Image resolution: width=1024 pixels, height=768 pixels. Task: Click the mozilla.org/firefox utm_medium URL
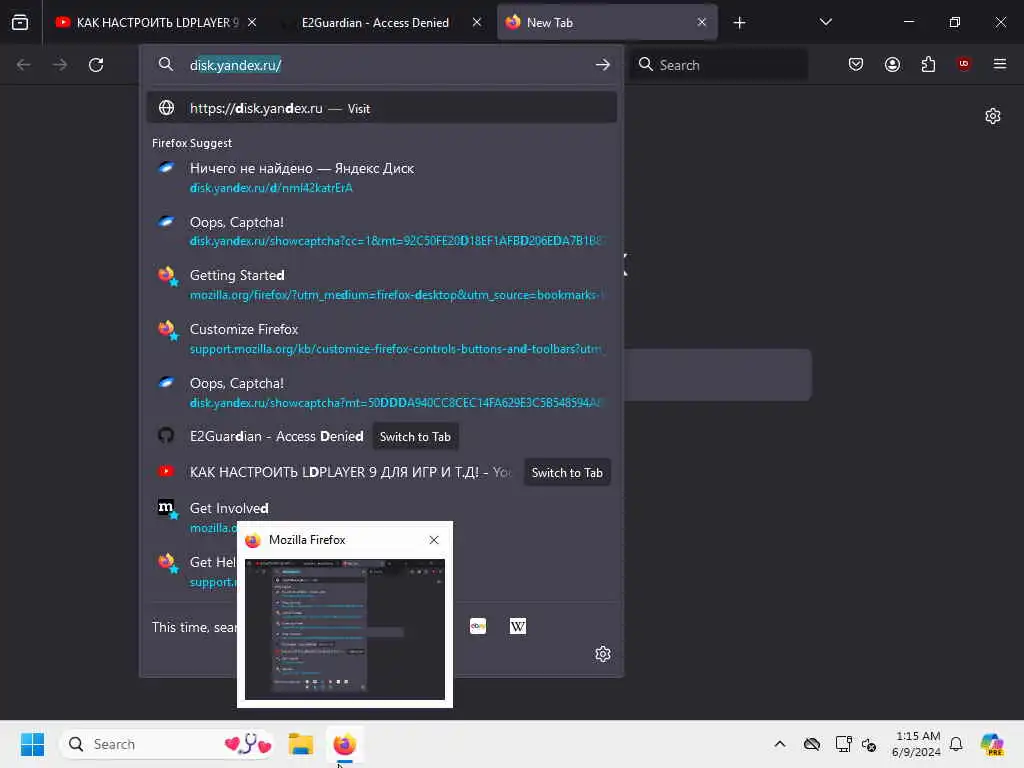[x=395, y=295]
